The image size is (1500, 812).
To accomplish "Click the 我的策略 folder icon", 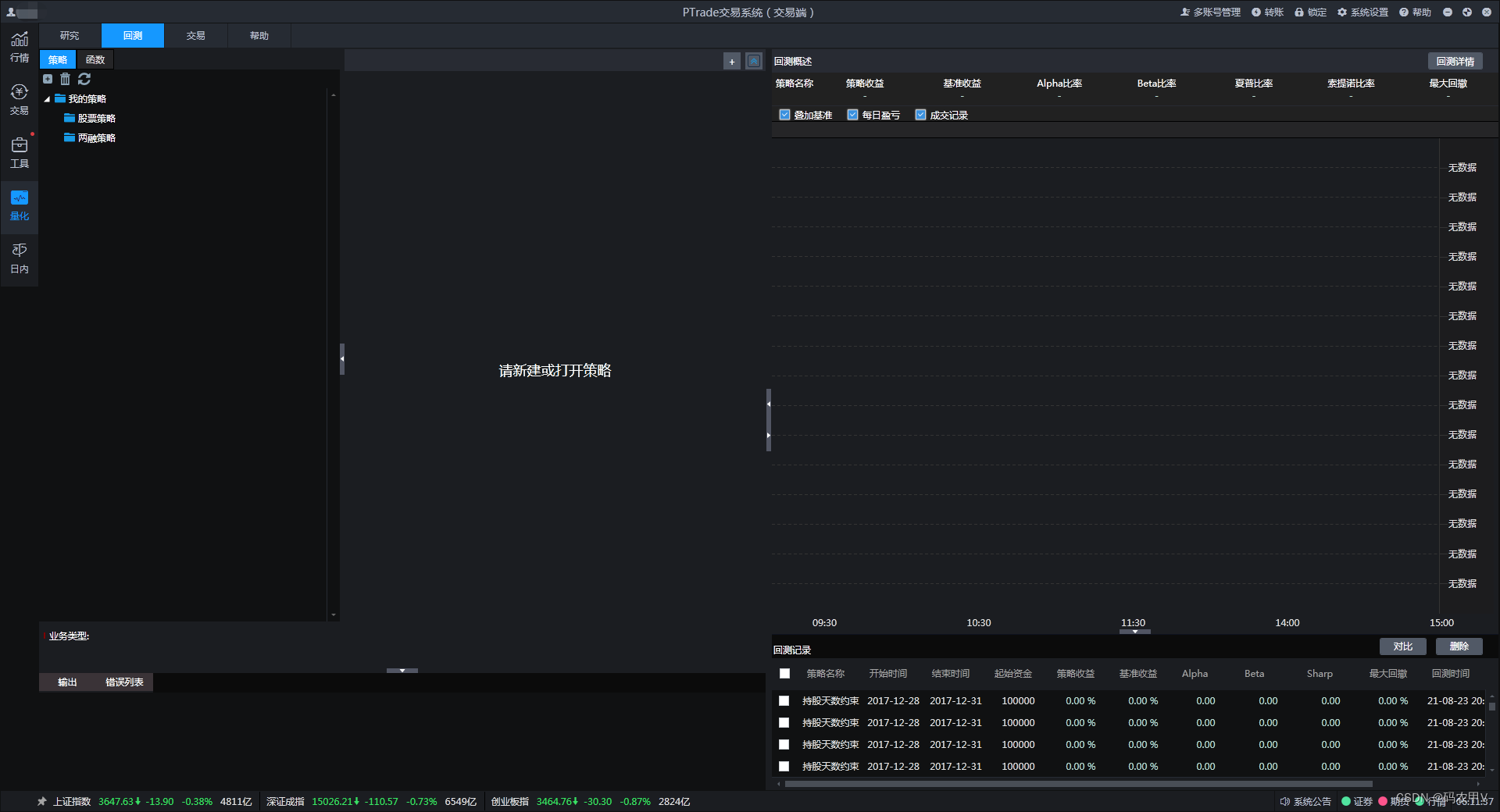I will click(x=60, y=98).
